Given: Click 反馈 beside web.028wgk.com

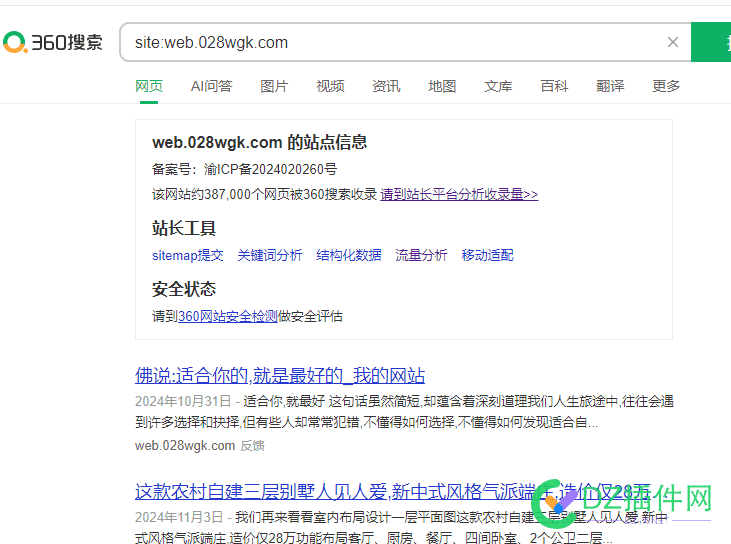Looking at the screenshot, I should [x=253, y=446].
